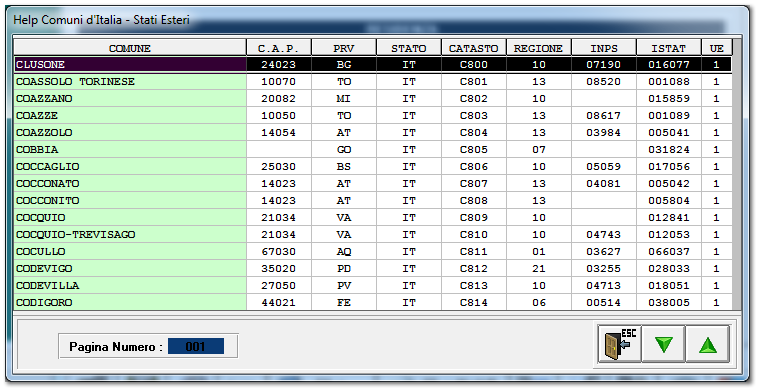The height and width of the screenshot is (391, 759).
Task: Click the ESC exit door icon
Action: (x=620, y=344)
